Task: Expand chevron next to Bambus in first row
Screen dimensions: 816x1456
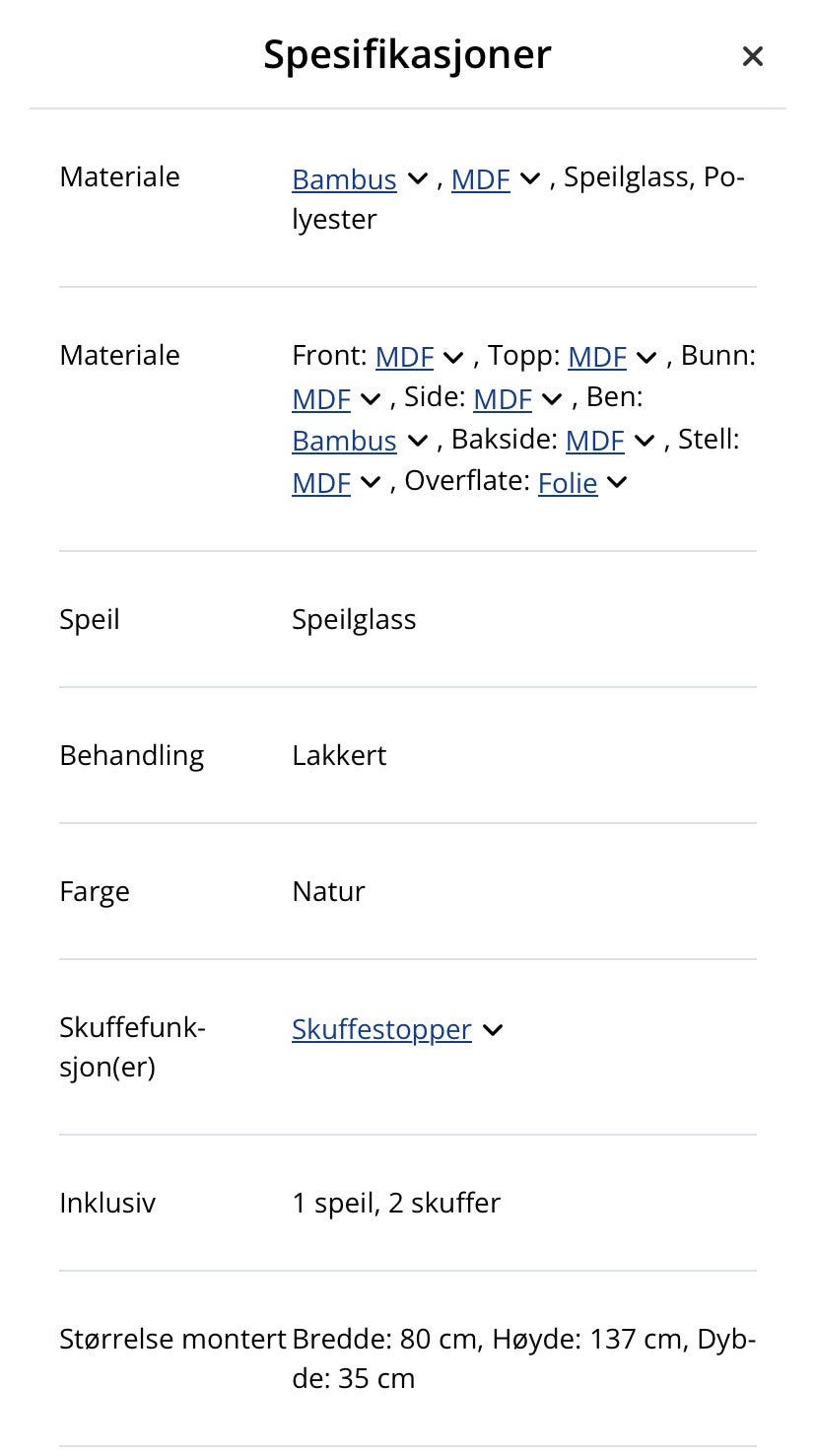Action: (x=417, y=179)
